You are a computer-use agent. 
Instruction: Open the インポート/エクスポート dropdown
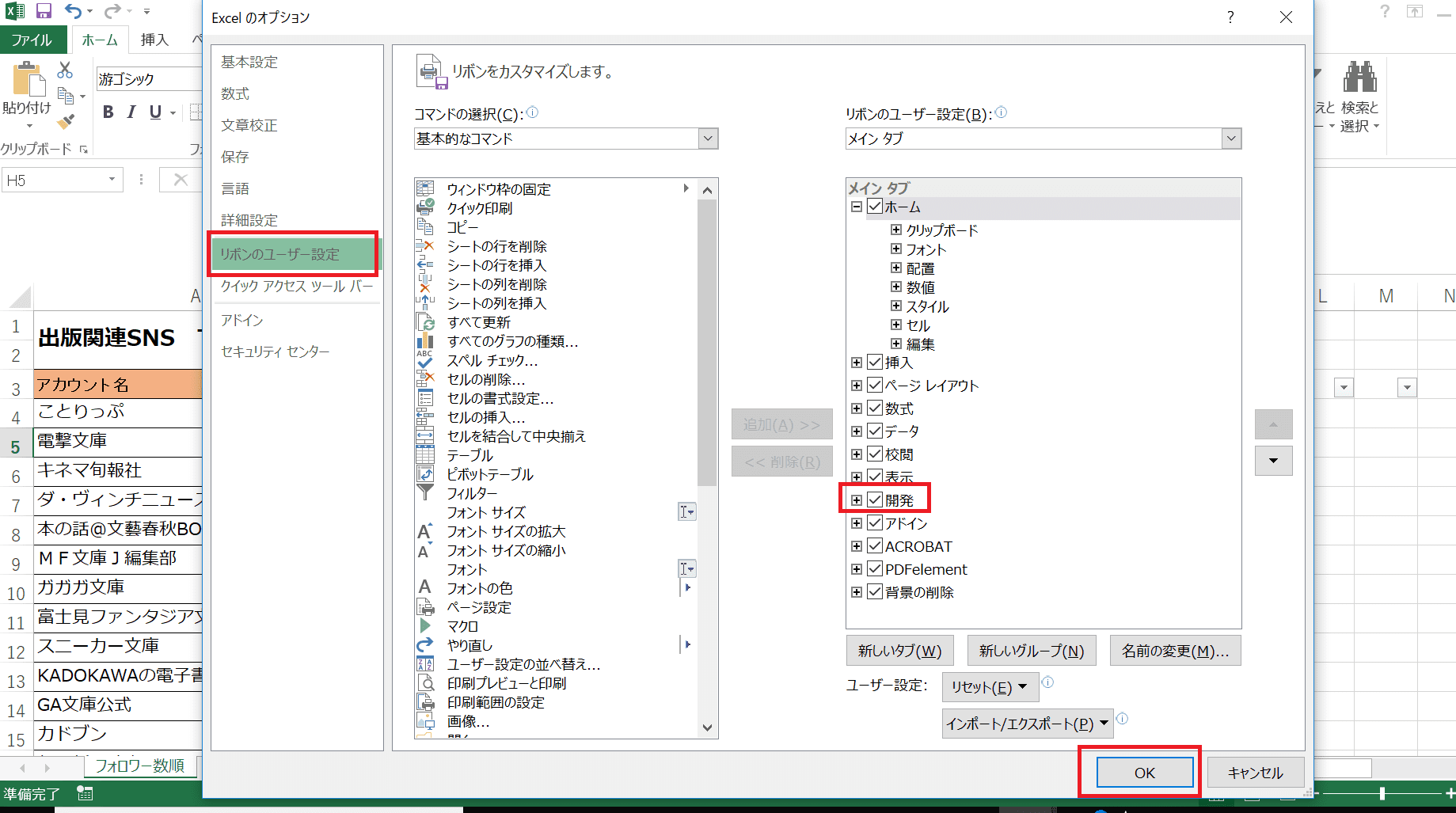pos(1028,724)
